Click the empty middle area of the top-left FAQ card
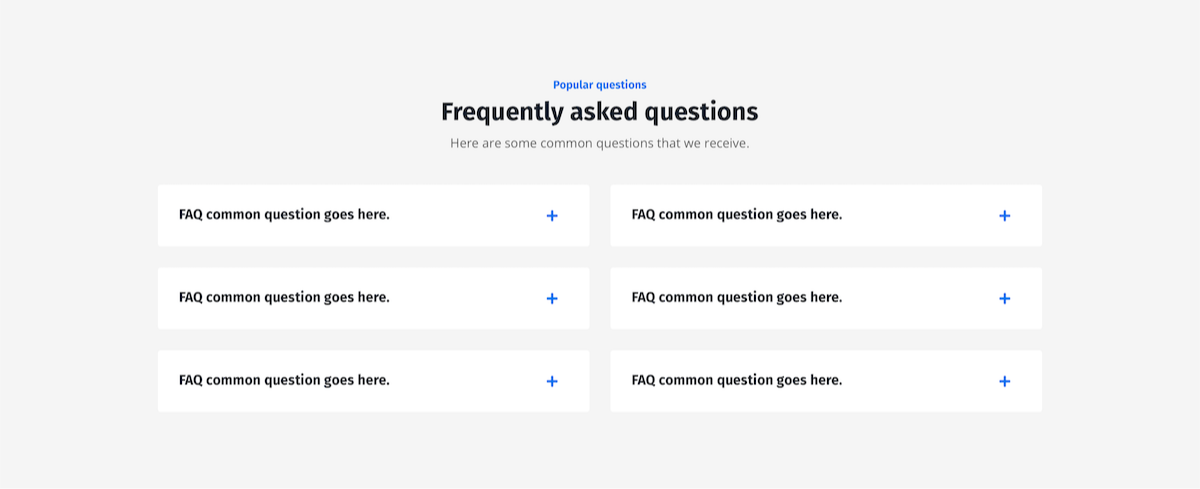The image size is (1200, 489). (465, 216)
